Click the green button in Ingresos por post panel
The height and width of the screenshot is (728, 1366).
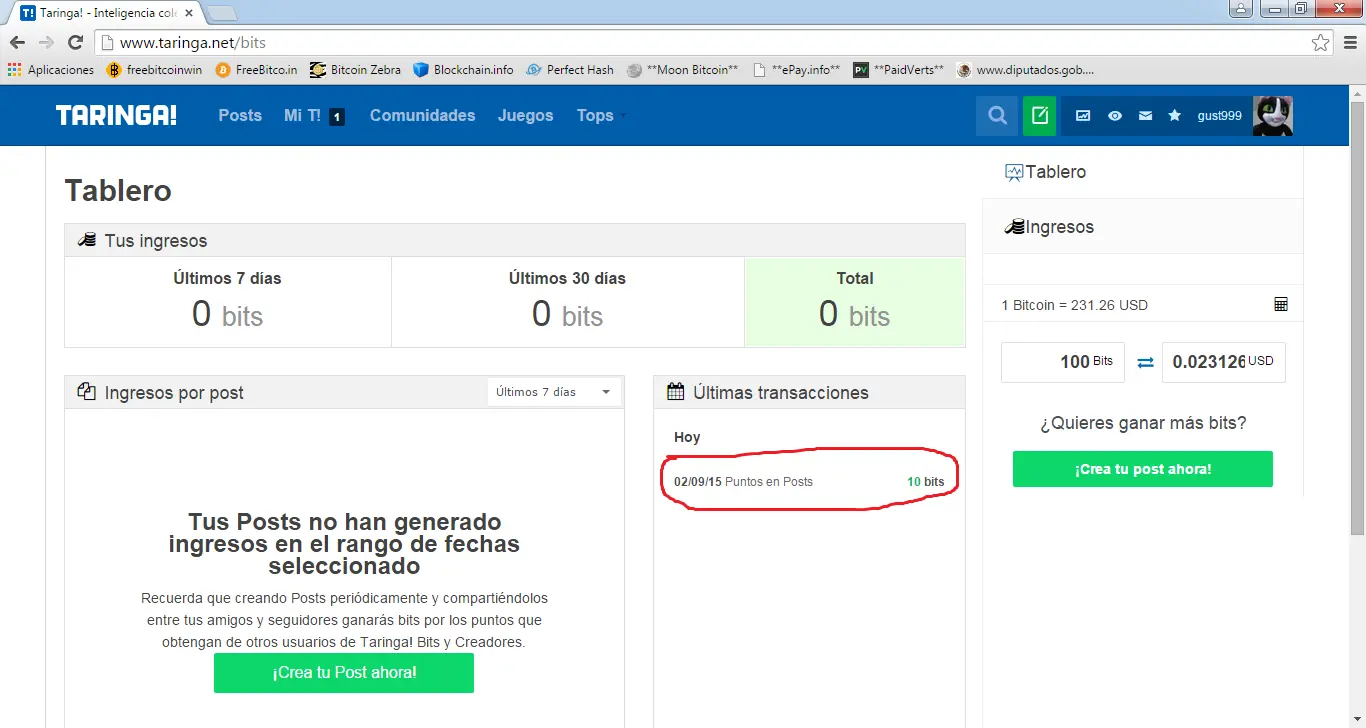coord(344,673)
